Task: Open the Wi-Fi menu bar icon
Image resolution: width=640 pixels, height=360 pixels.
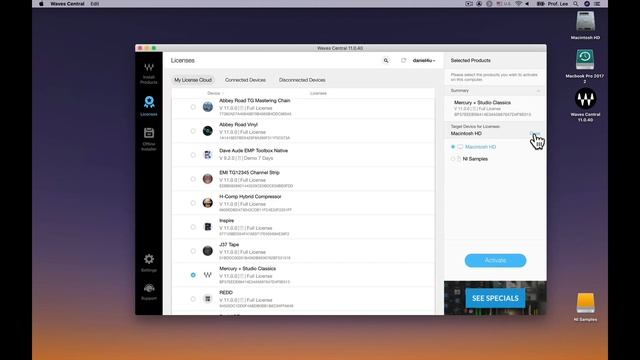Action: tap(518, 4)
